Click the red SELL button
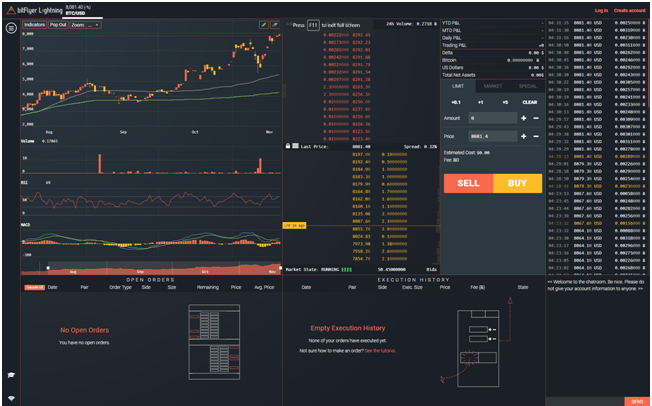Image resolution: width=652 pixels, height=406 pixels. [x=468, y=183]
